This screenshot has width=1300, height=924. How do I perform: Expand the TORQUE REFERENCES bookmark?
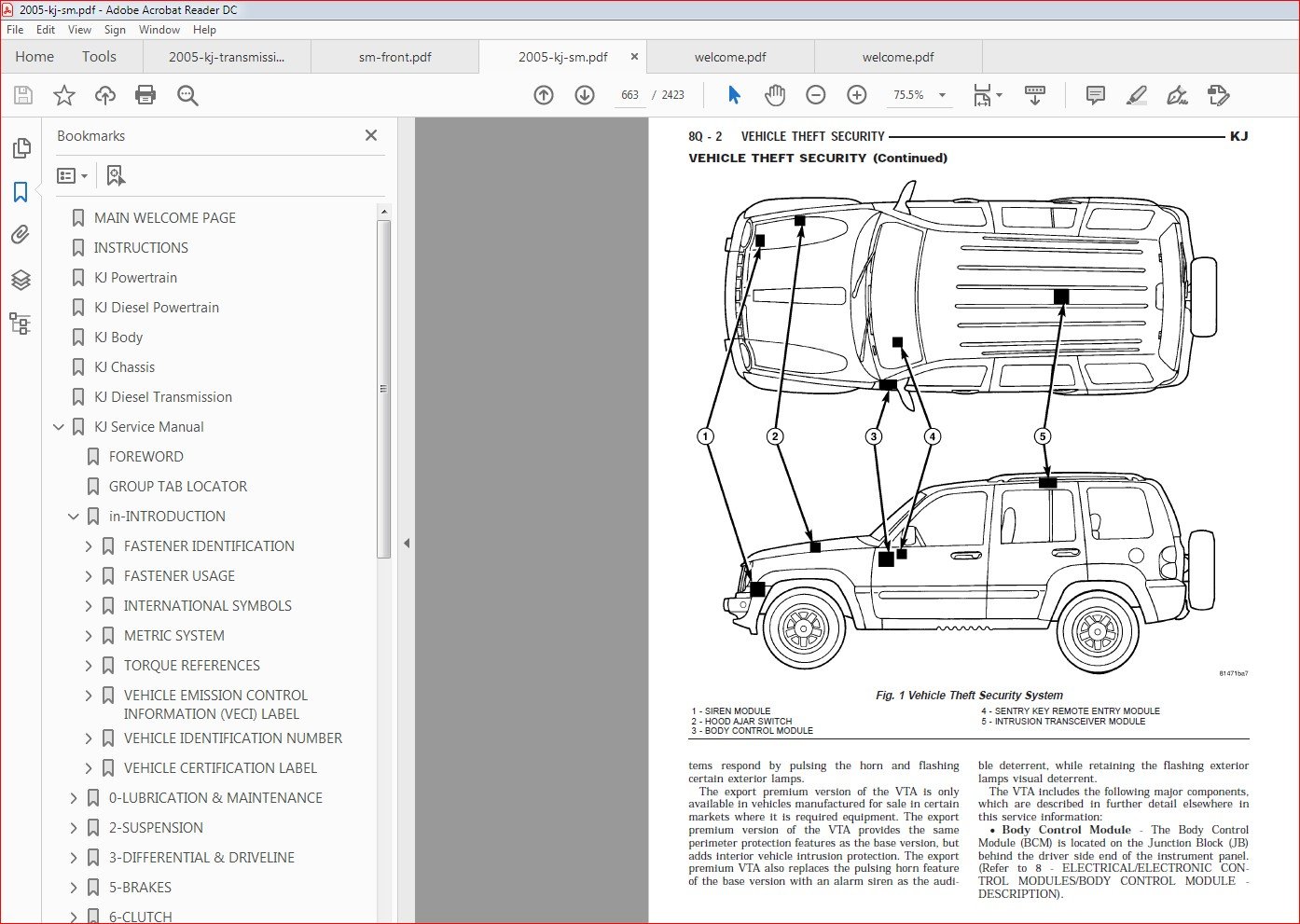click(89, 666)
